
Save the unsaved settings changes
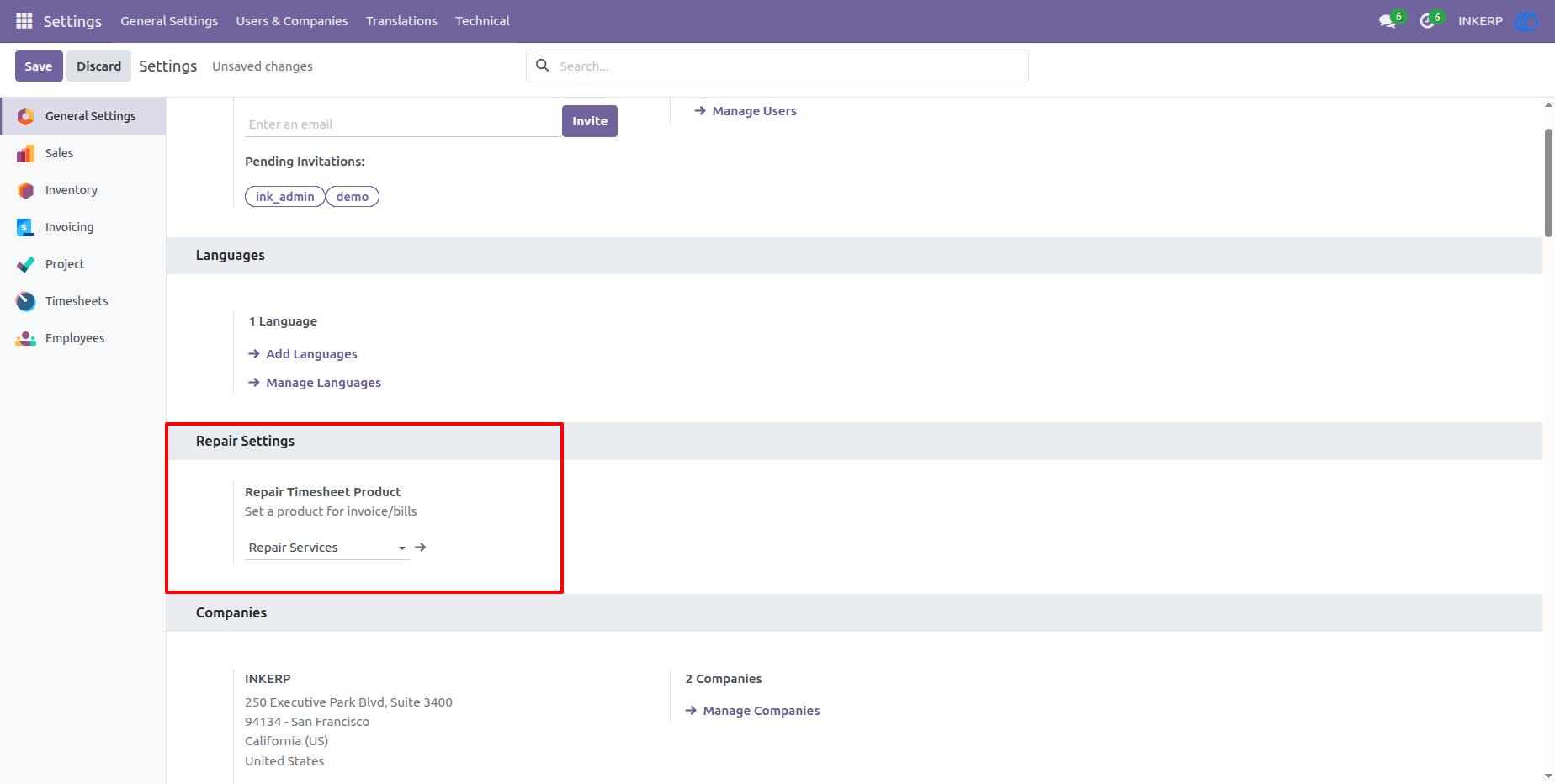pos(39,66)
